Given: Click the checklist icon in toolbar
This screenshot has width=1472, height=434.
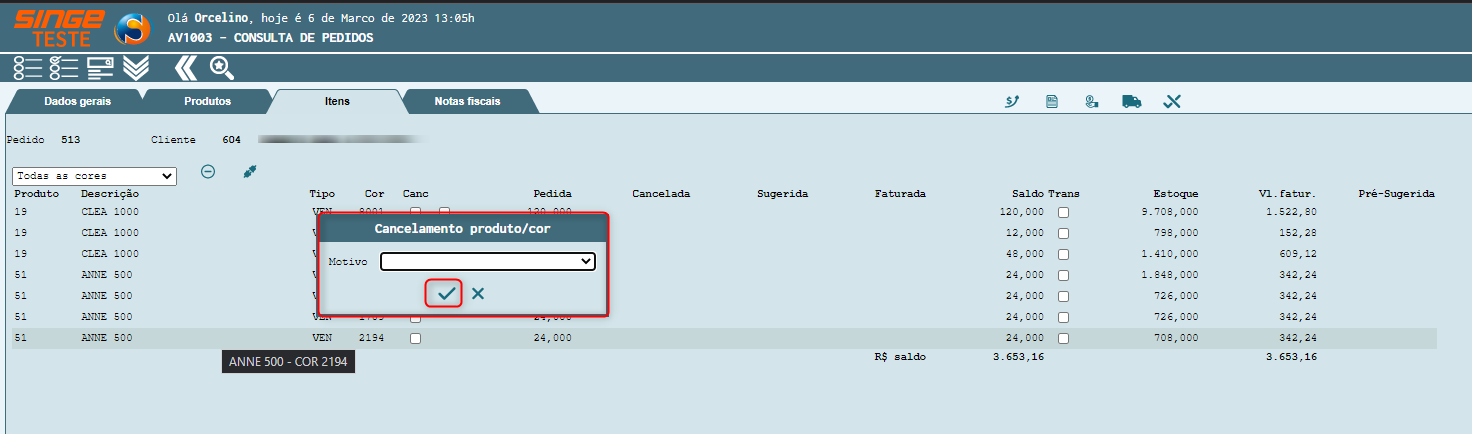Looking at the screenshot, I should [x=63, y=68].
